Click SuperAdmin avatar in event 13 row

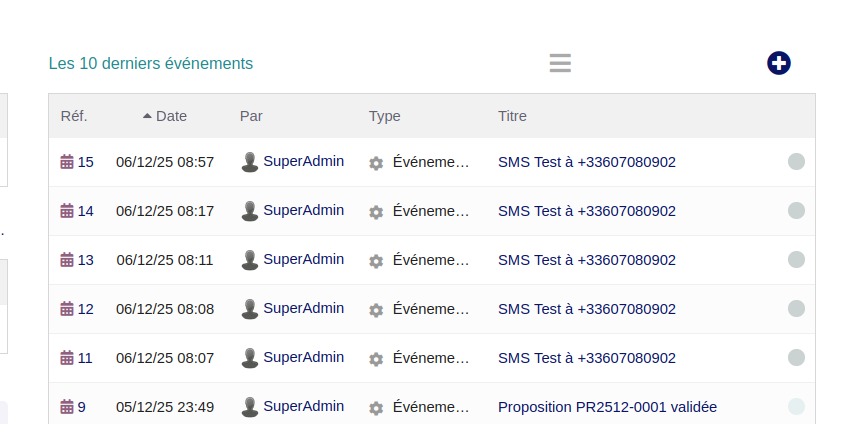click(x=250, y=260)
